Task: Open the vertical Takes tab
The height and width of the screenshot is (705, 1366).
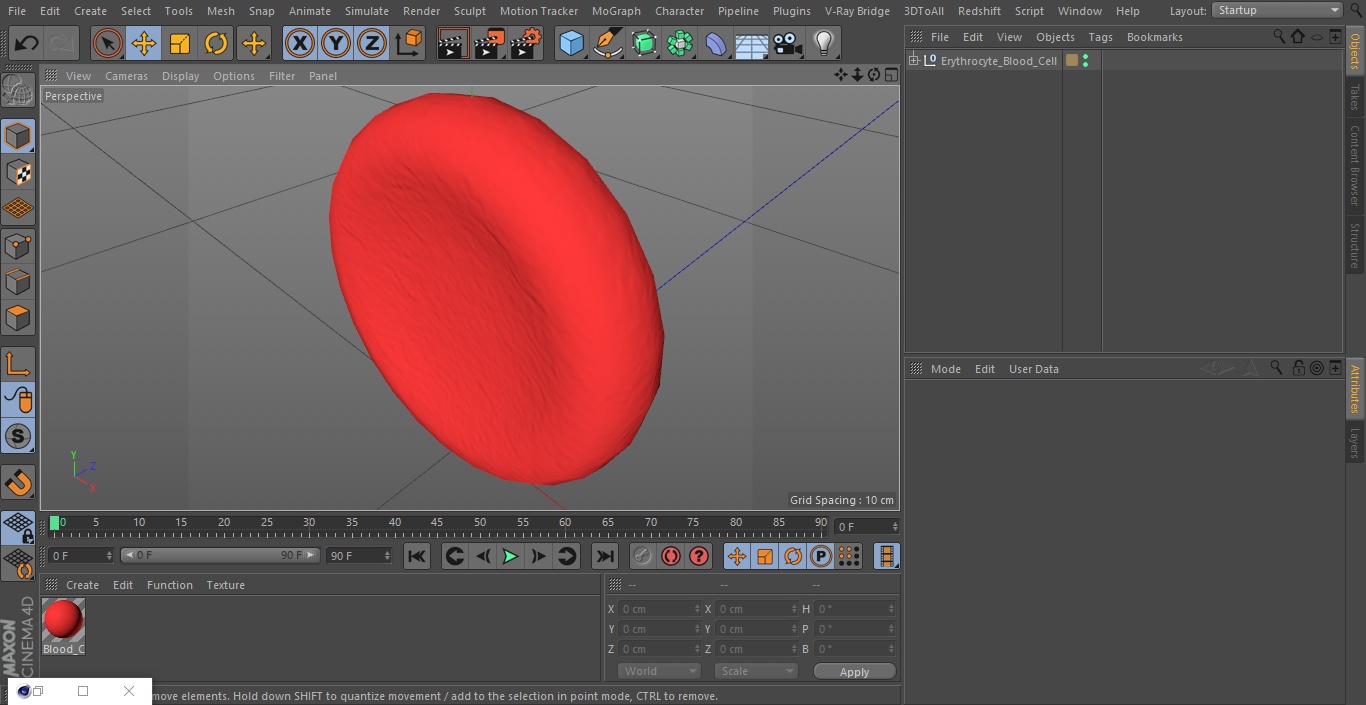Action: tap(1355, 97)
